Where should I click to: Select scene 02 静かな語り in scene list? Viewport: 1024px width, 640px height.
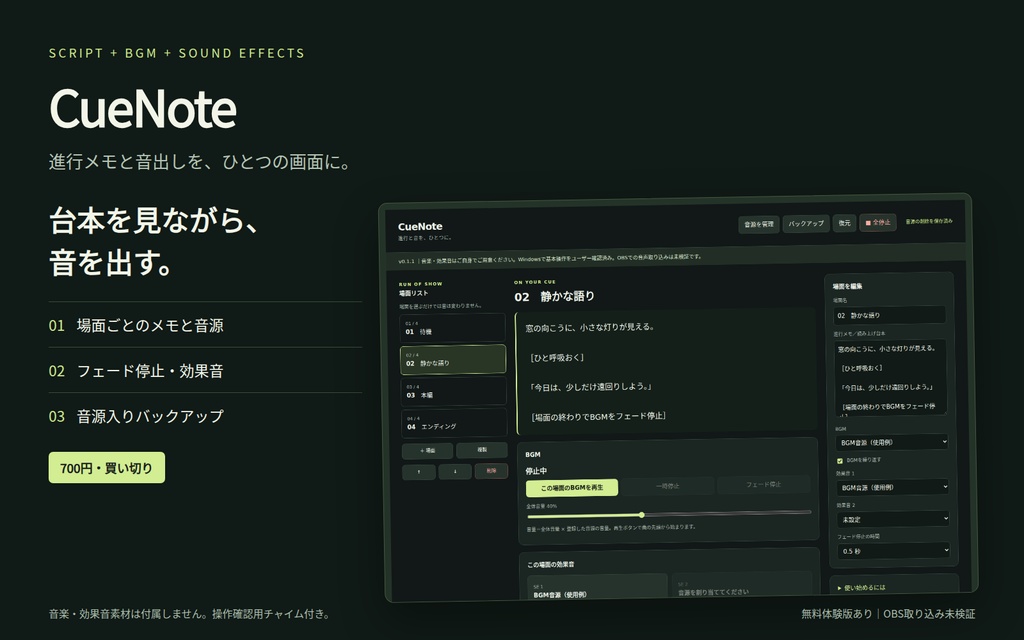click(453, 359)
